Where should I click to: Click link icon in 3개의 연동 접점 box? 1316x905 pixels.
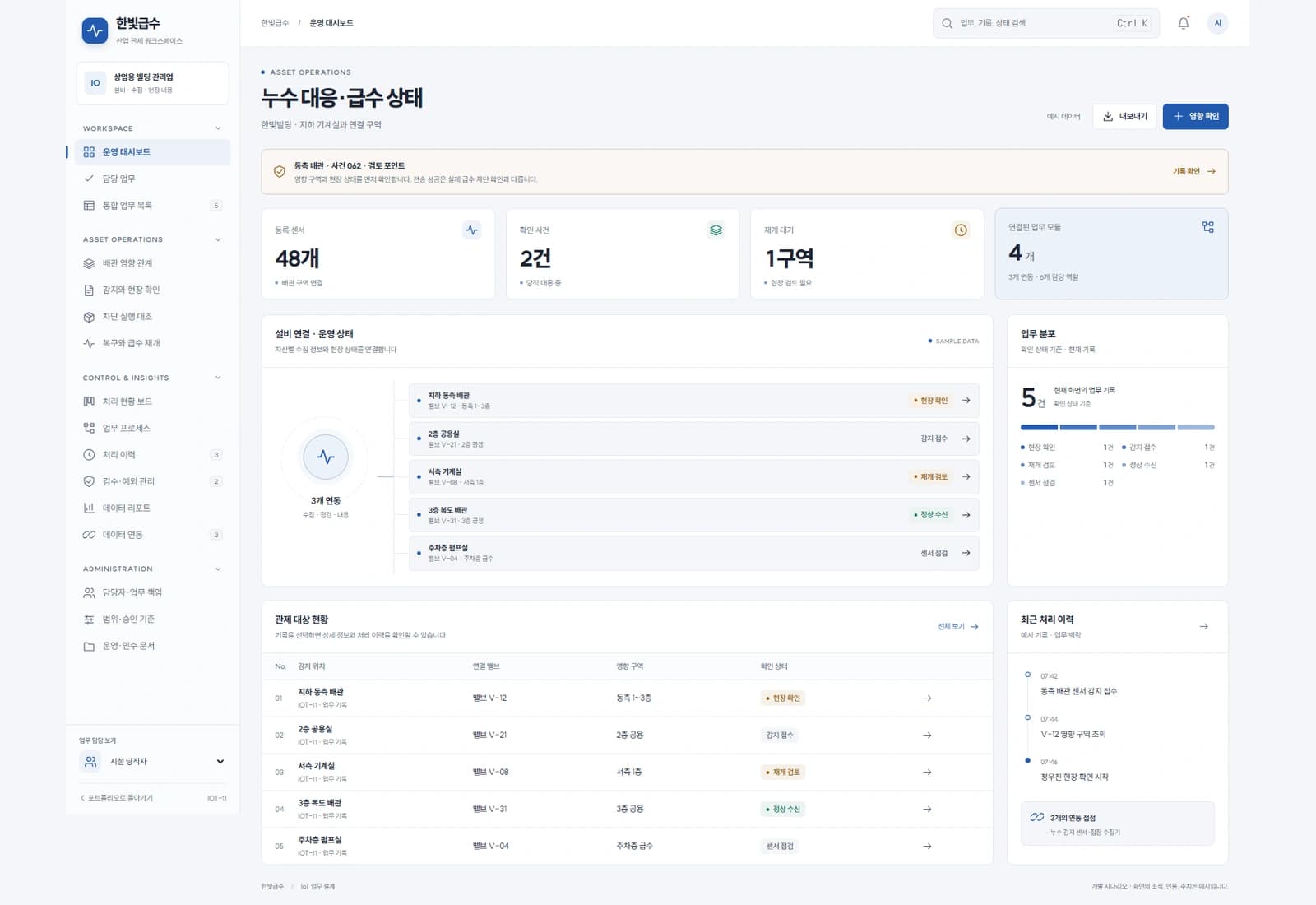[1037, 818]
